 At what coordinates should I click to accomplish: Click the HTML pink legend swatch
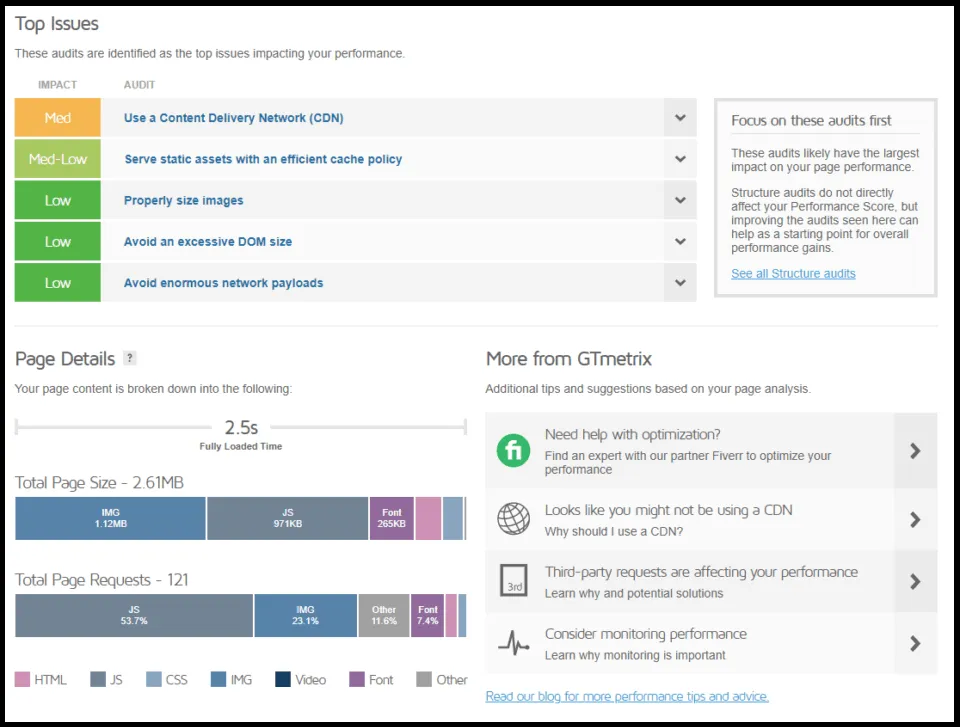22,679
